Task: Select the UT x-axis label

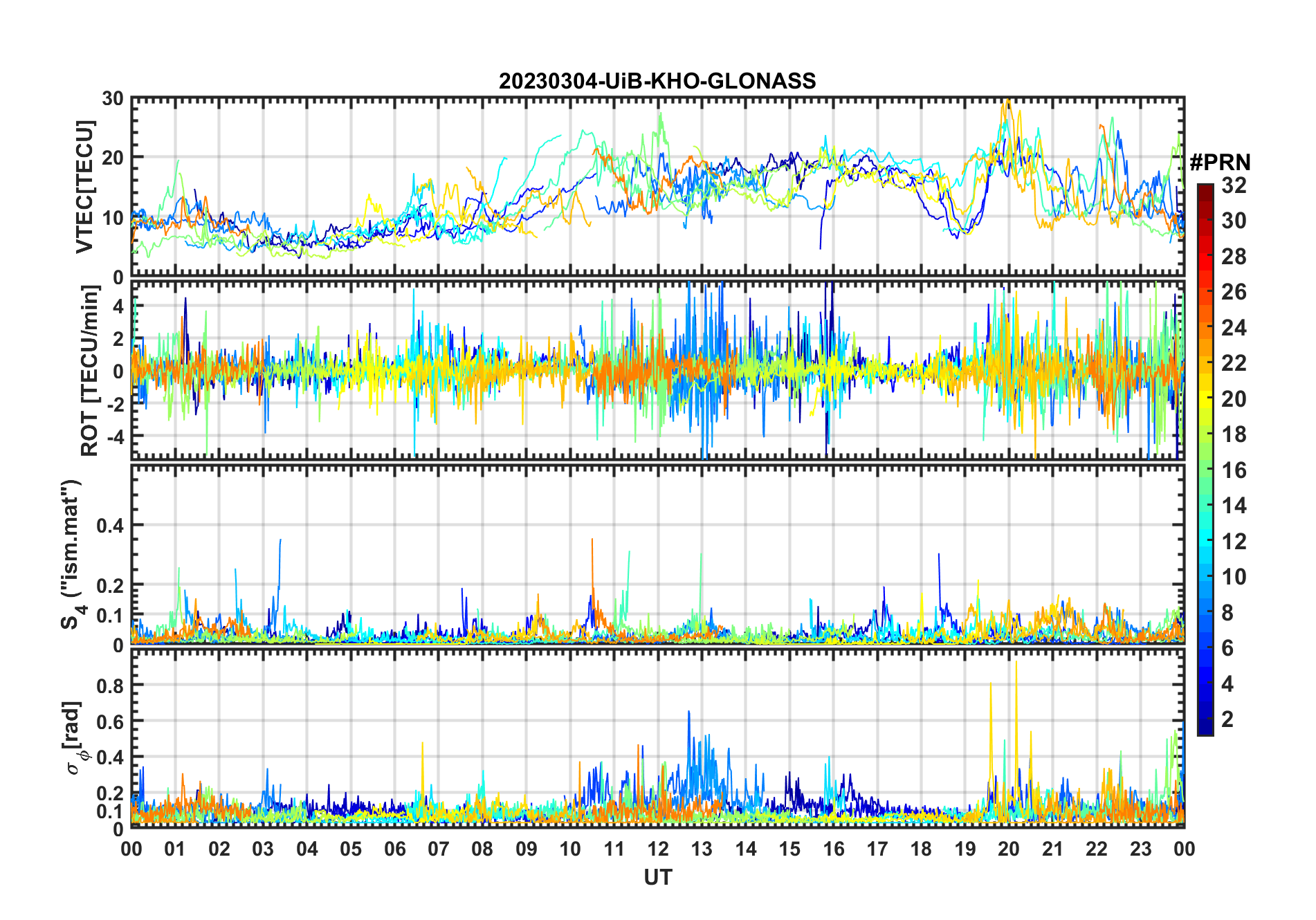Action: click(658, 877)
